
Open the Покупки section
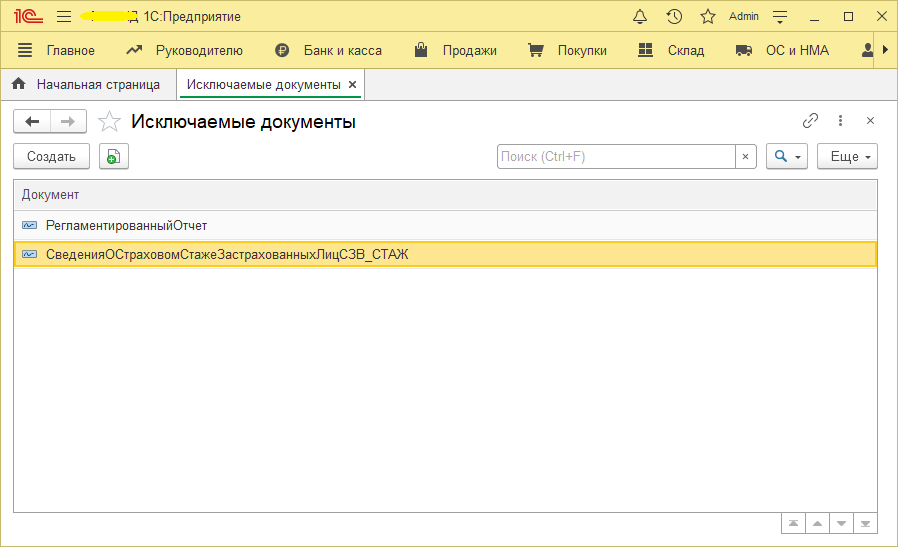[582, 50]
